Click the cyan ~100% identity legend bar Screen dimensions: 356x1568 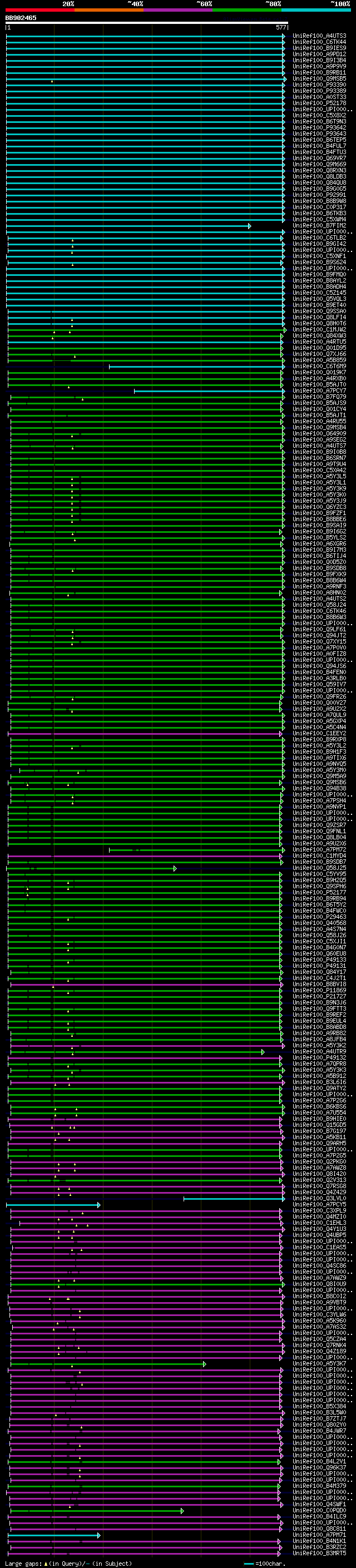click(317, 10)
